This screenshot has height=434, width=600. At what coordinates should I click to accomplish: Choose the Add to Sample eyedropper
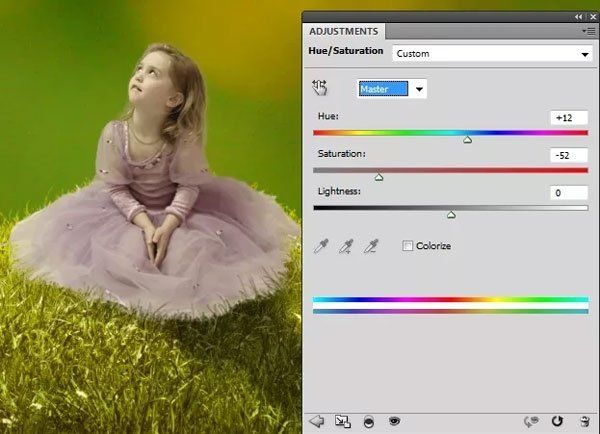click(346, 246)
